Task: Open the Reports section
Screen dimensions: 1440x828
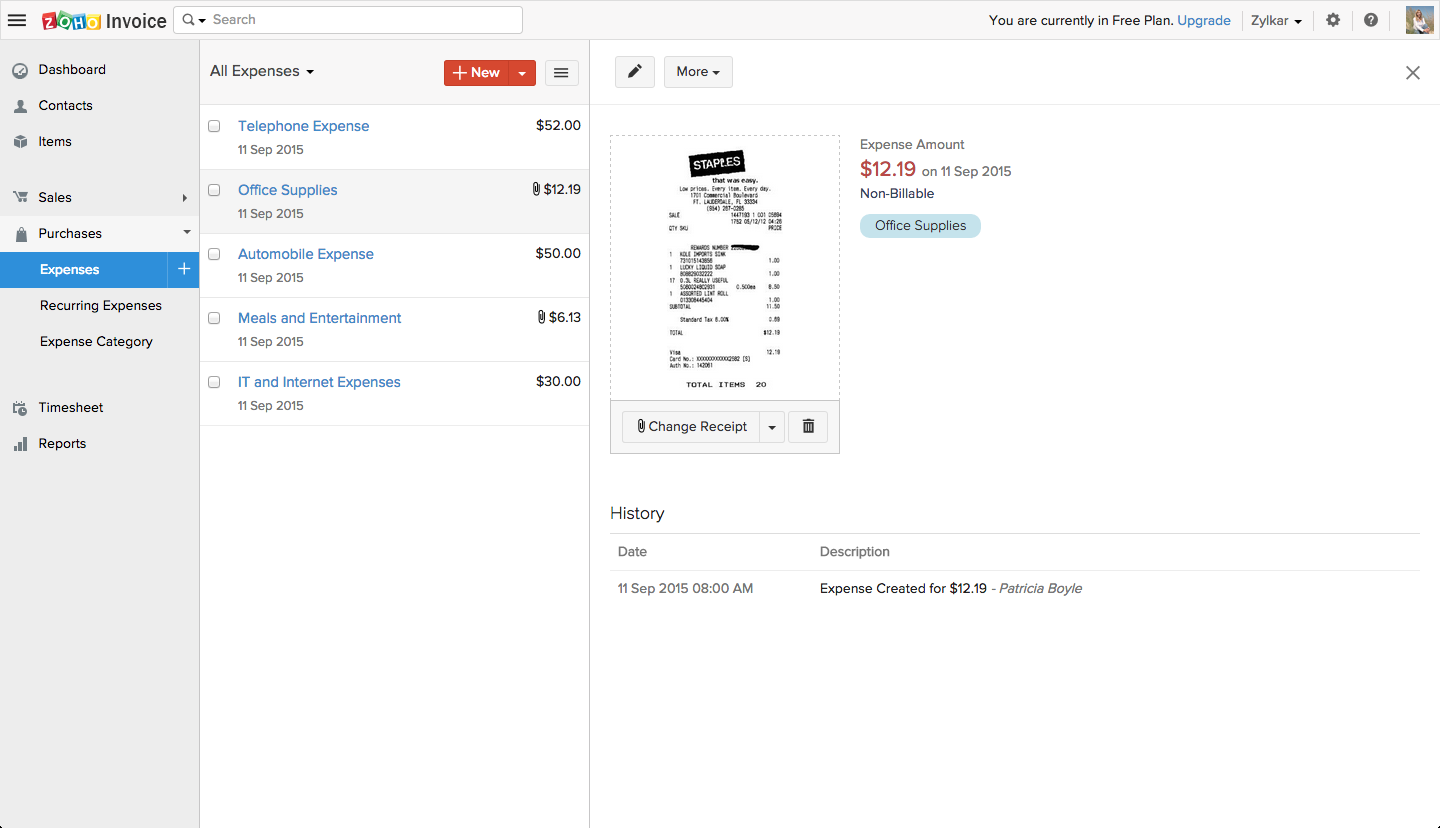Action: 62,444
